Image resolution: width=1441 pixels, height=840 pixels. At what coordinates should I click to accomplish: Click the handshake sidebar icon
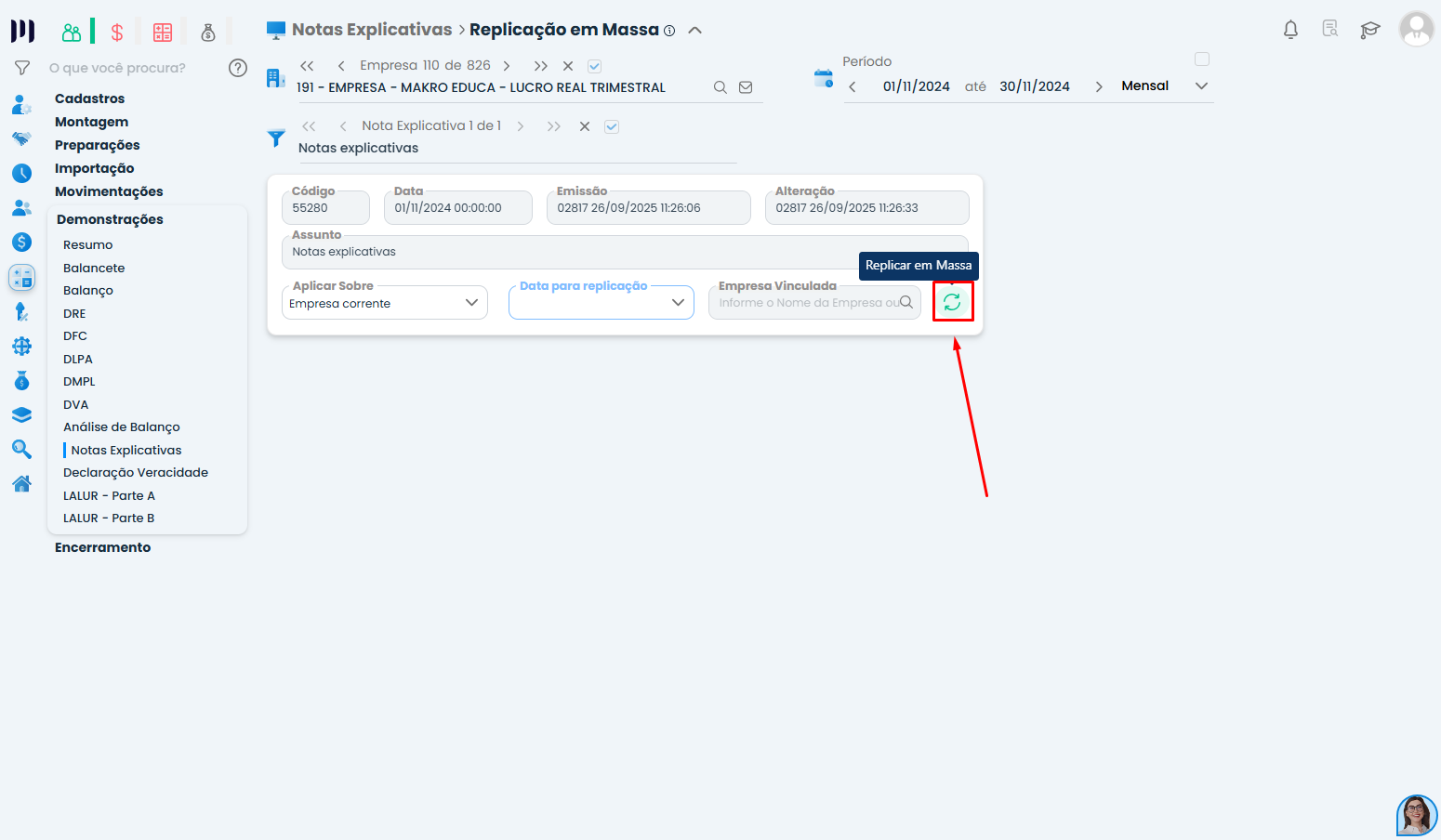[x=22, y=138]
